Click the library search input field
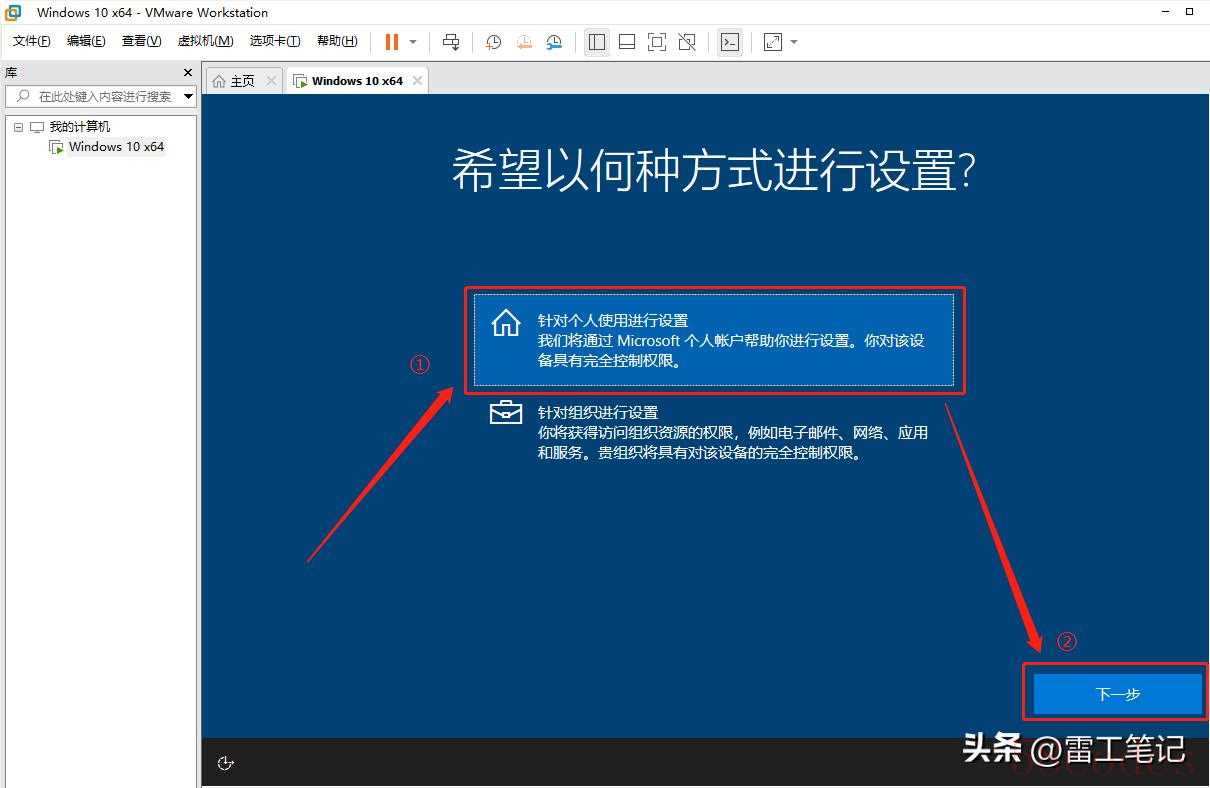Viewport: 1210px width, 788px height. pos(100,97)
